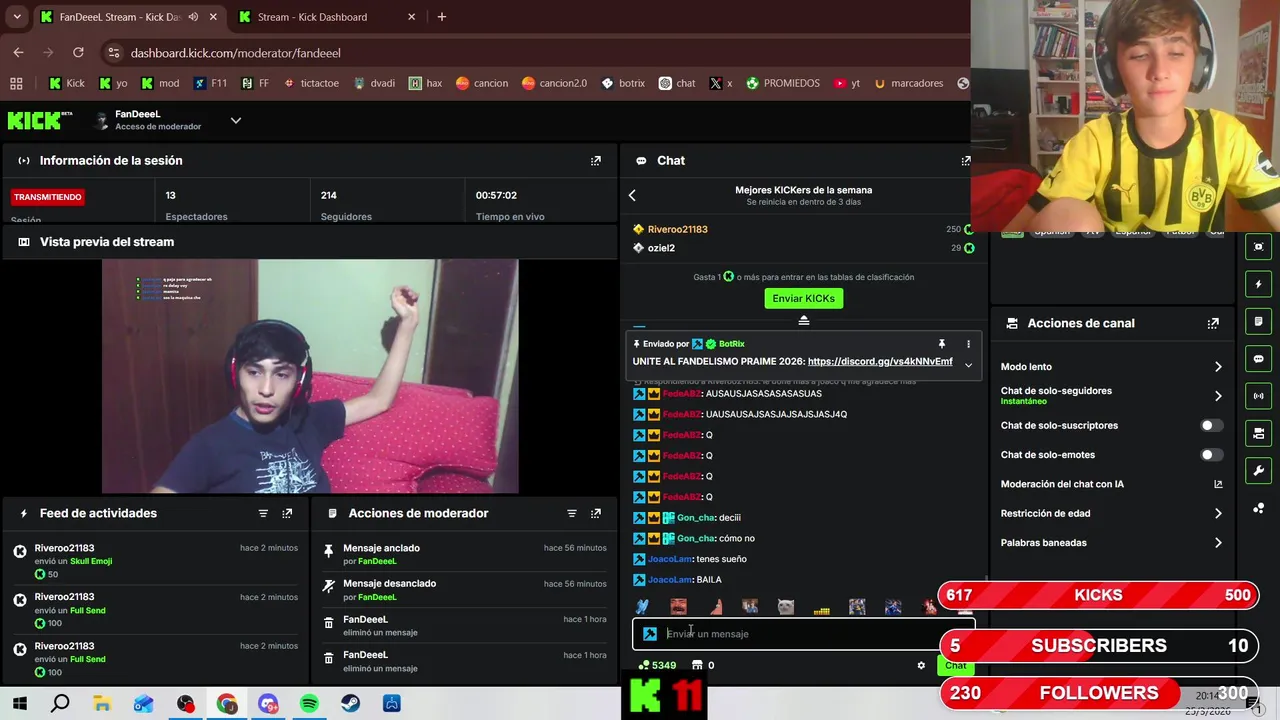Open the broadcast signal sidebar widget
Screen dimensions: 1280x720
pos(1258,396)
